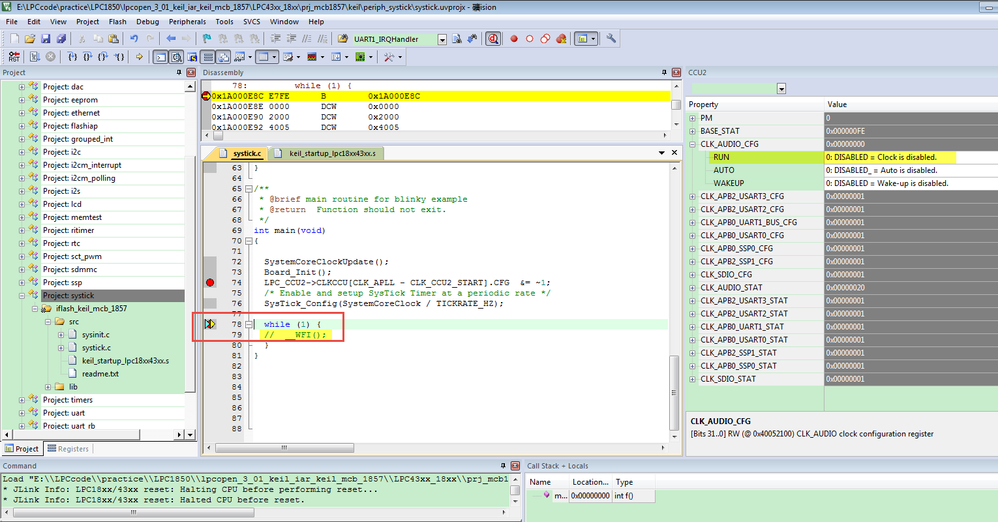Expand the Project: ethernet tree node
This screenshot has height=522, width=998.
tap(22, 113)
